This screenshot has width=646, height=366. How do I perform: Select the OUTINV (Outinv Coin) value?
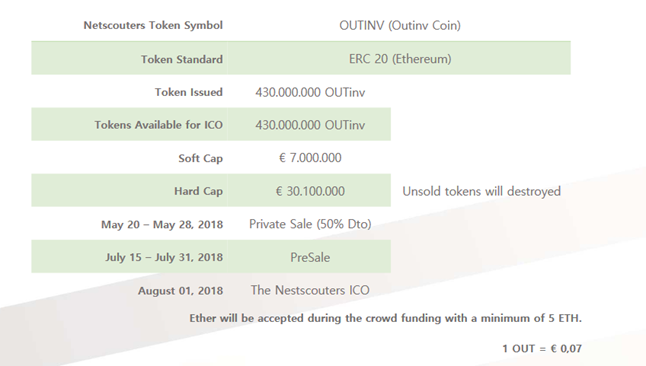[x=400, y=26]
